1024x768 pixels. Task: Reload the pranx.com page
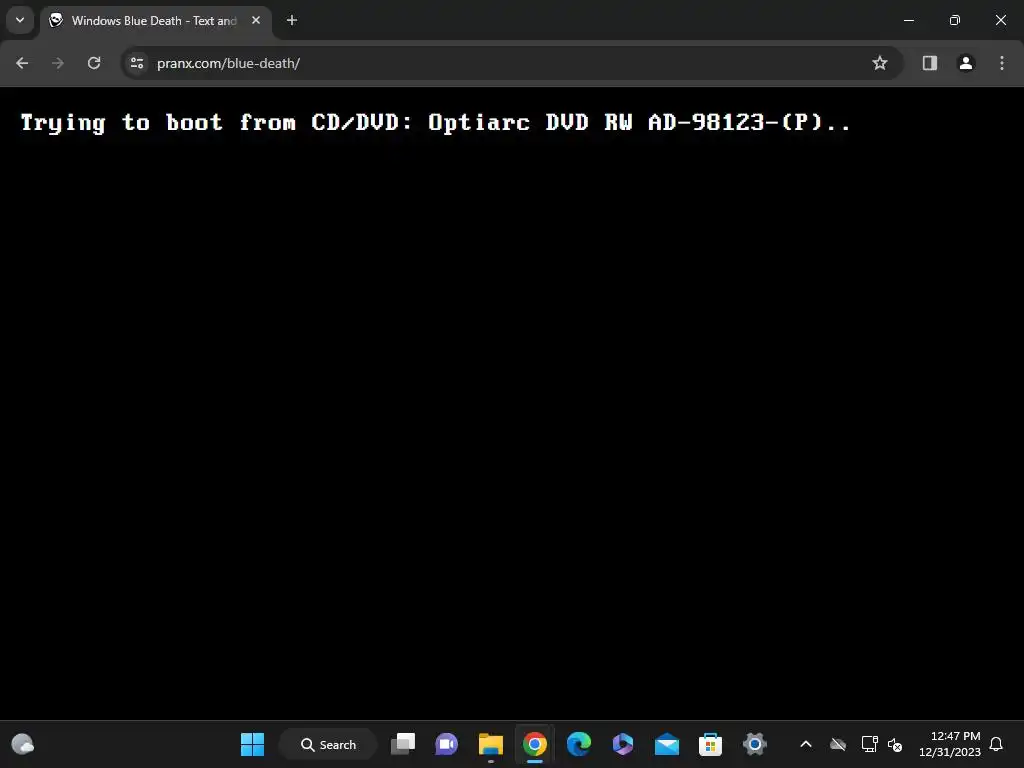tap(94, 63)
